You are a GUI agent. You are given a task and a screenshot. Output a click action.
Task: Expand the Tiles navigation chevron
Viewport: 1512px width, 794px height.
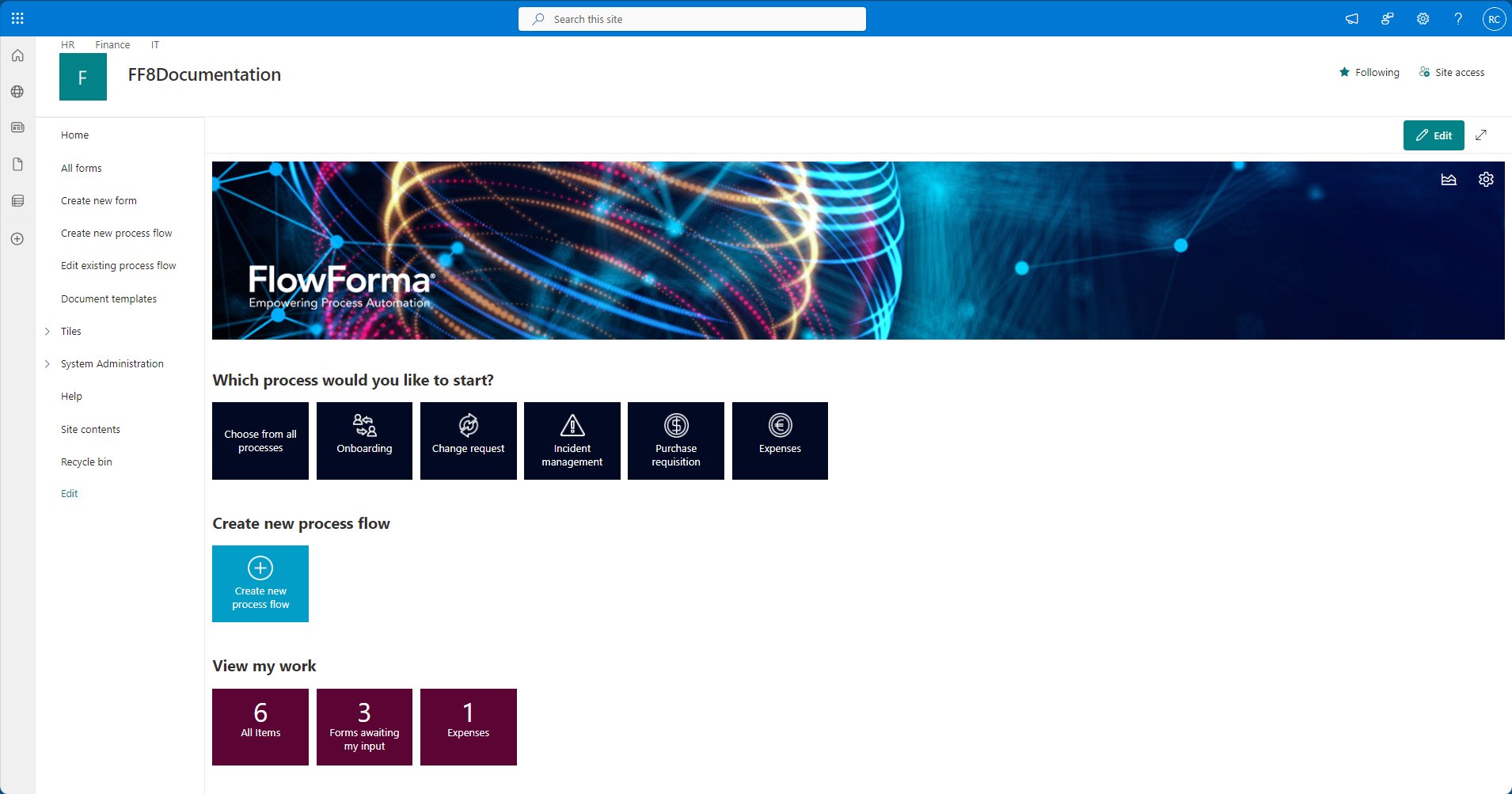pyautogui.click(x=47, y=332)
